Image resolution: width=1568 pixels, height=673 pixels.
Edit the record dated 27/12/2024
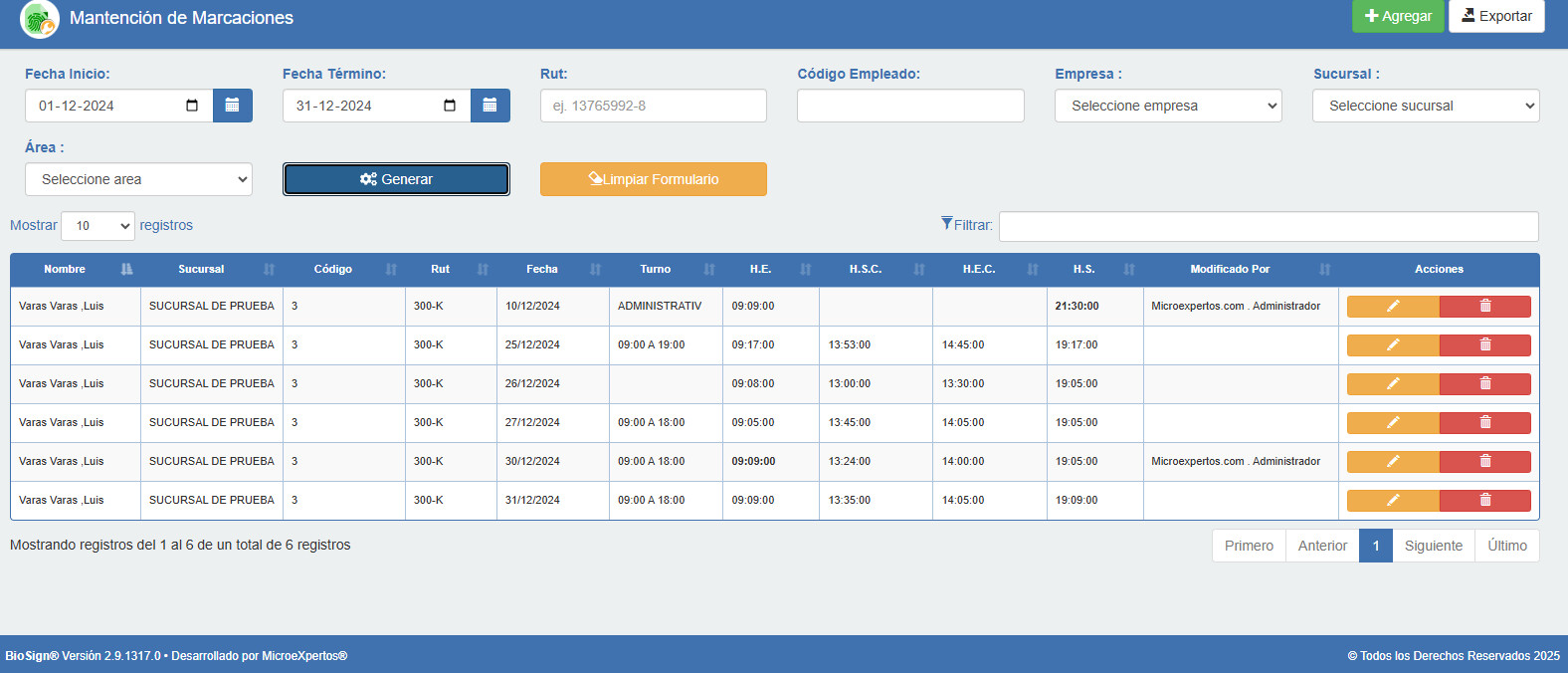click(x=1393, y=423)
